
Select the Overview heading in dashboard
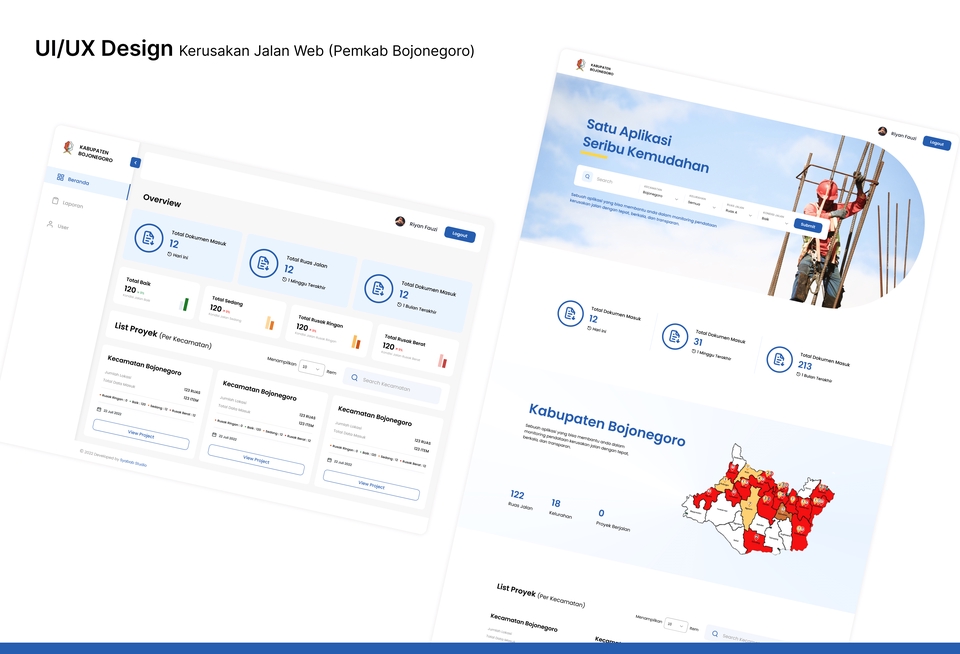162,201
